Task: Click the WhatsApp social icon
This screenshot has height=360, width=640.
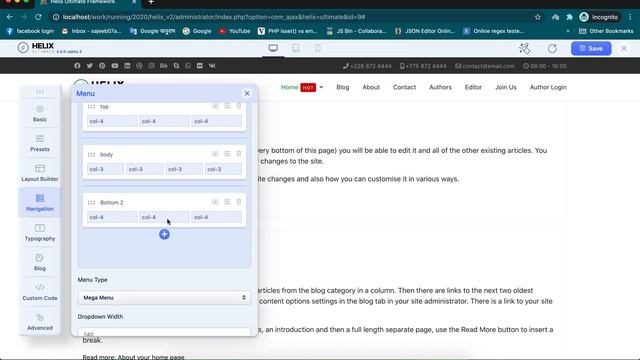Action: (188, 66)
